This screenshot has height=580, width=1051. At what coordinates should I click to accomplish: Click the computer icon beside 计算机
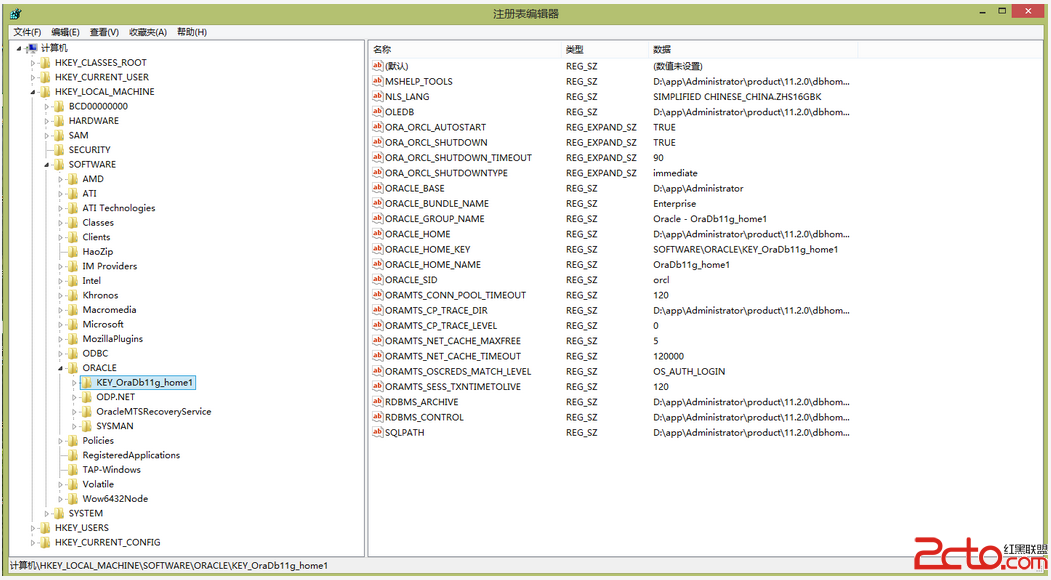[32, 48]
